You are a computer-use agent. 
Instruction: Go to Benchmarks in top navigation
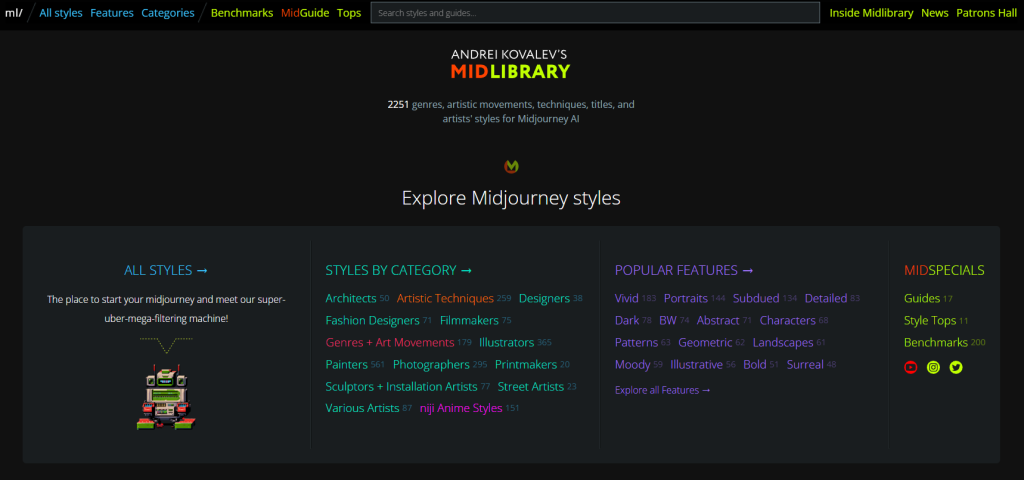tap(242, 12)
